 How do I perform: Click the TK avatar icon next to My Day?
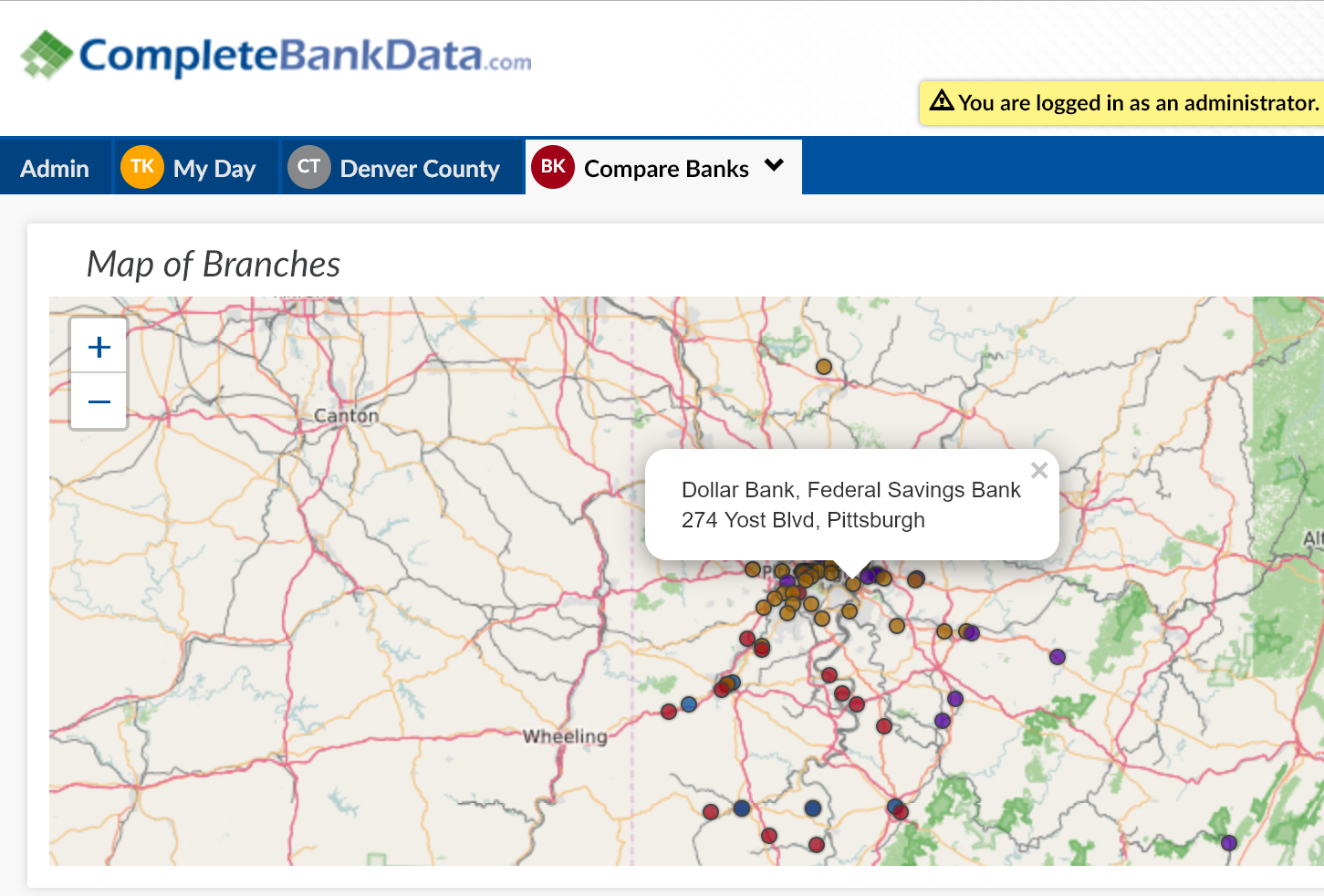pyautogui.click(x=142, y=166)
